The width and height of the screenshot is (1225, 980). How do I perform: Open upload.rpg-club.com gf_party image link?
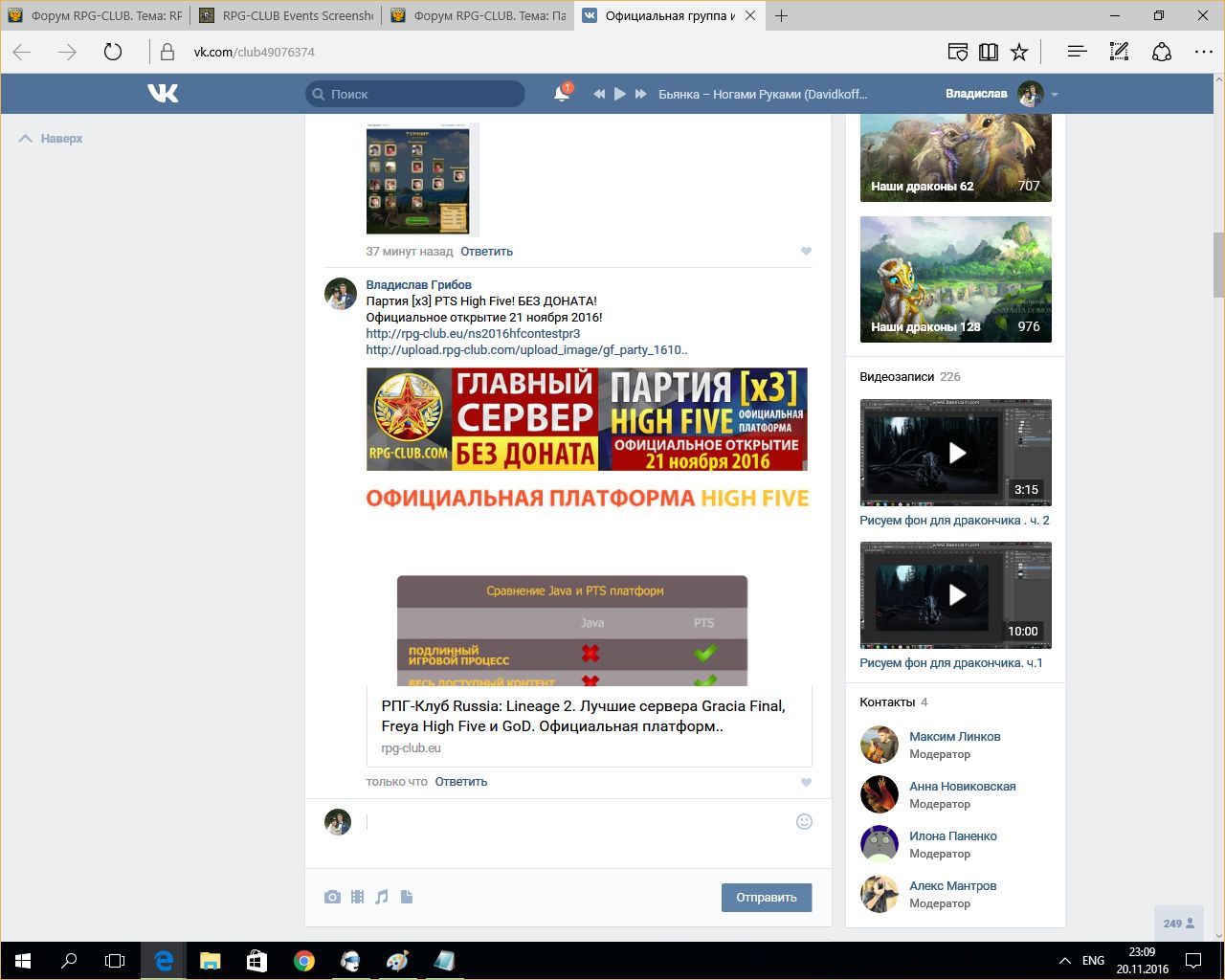tap(526, 350)
